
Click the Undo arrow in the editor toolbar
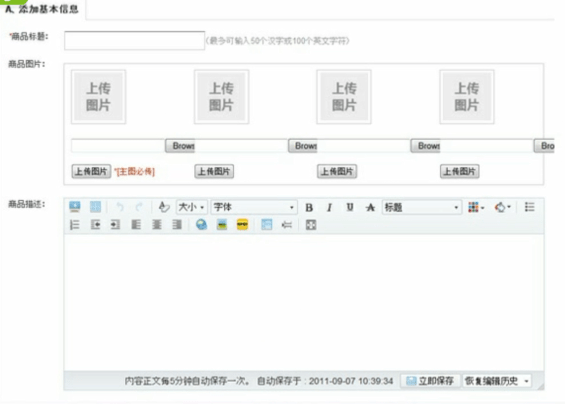point(120,207)
